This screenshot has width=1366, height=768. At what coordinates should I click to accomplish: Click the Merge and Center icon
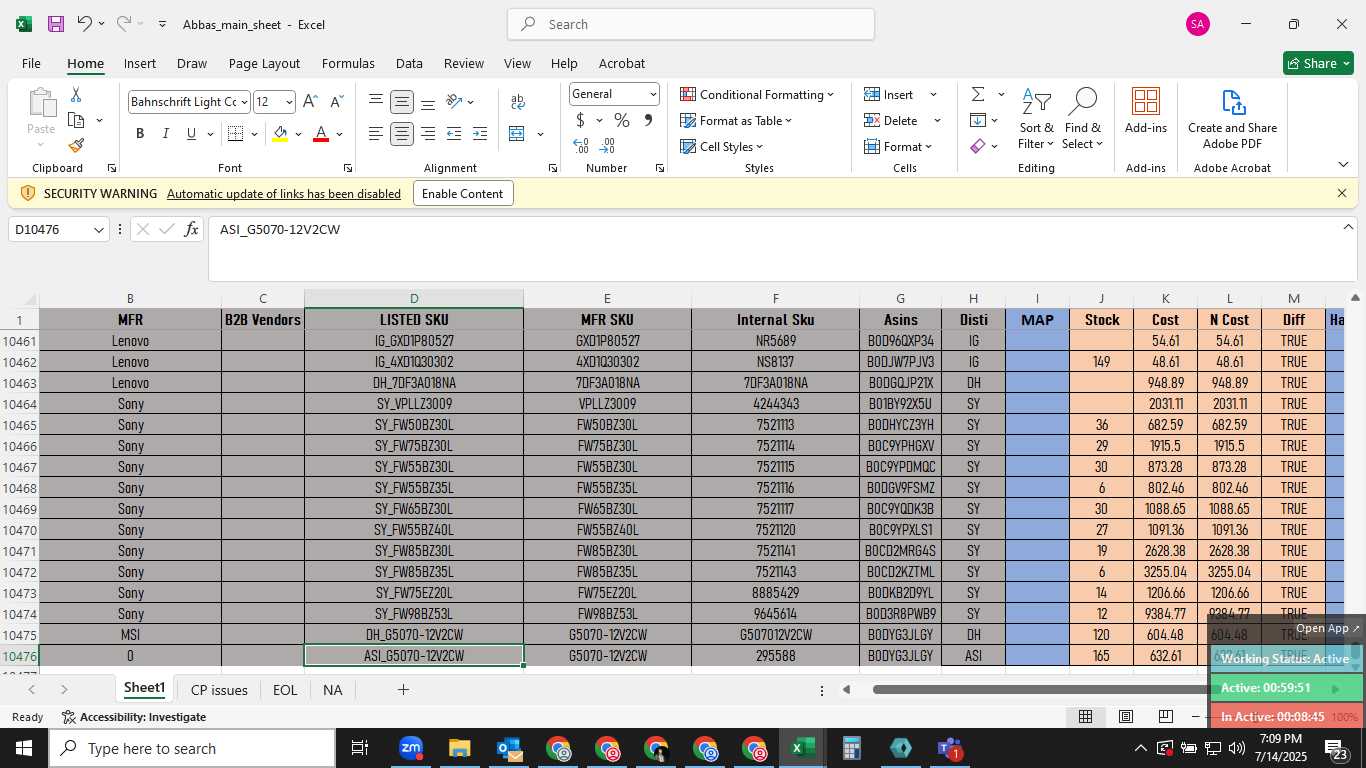517,134
